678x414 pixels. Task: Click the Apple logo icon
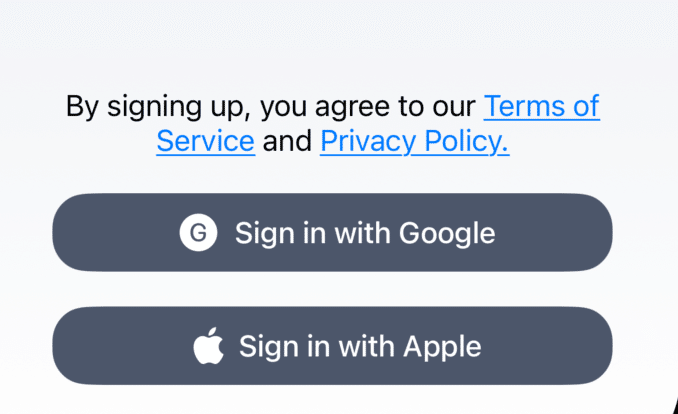[x=208, y=346]
